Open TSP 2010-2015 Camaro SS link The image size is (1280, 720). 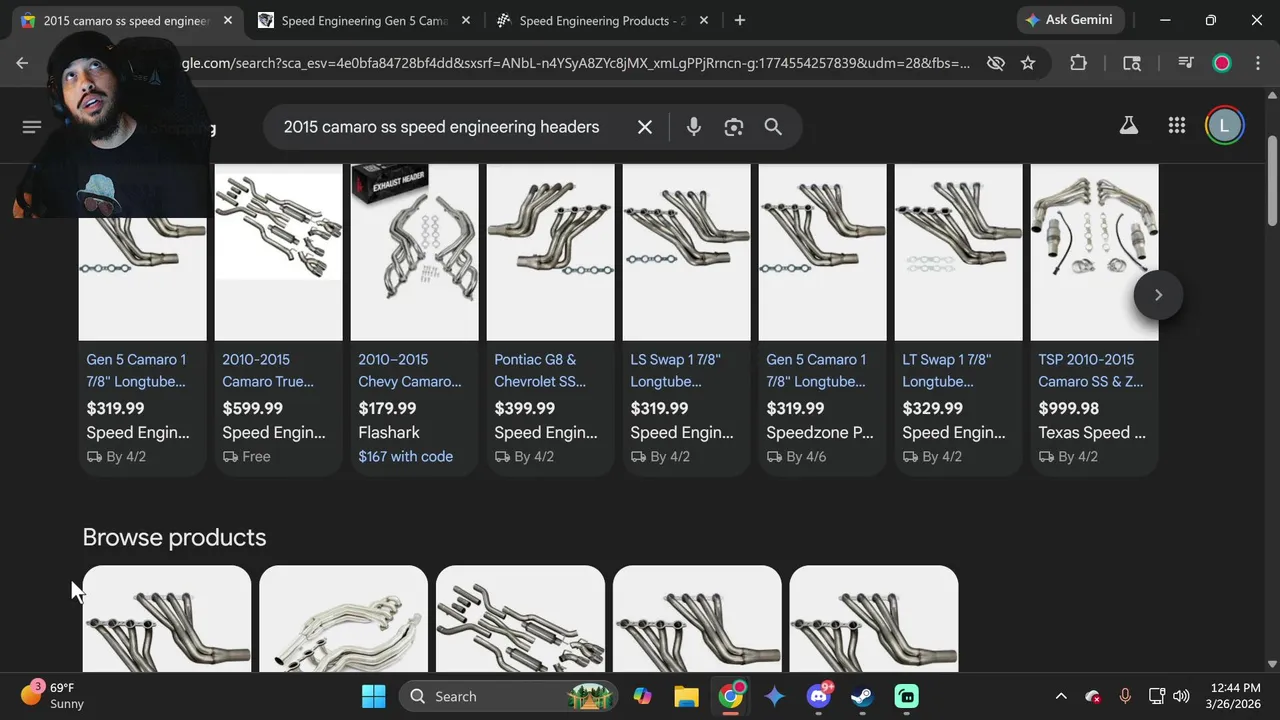(1090, 370)
